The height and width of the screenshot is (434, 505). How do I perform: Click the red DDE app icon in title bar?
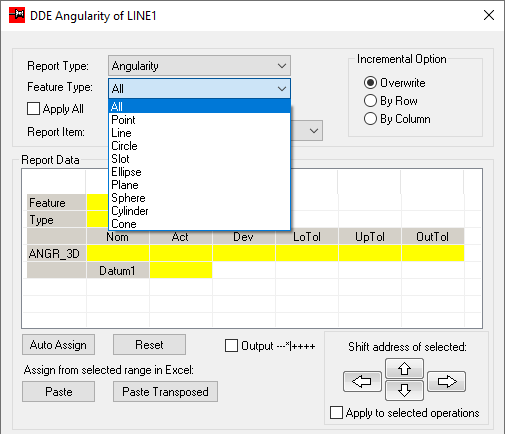(x=17, y=15)
